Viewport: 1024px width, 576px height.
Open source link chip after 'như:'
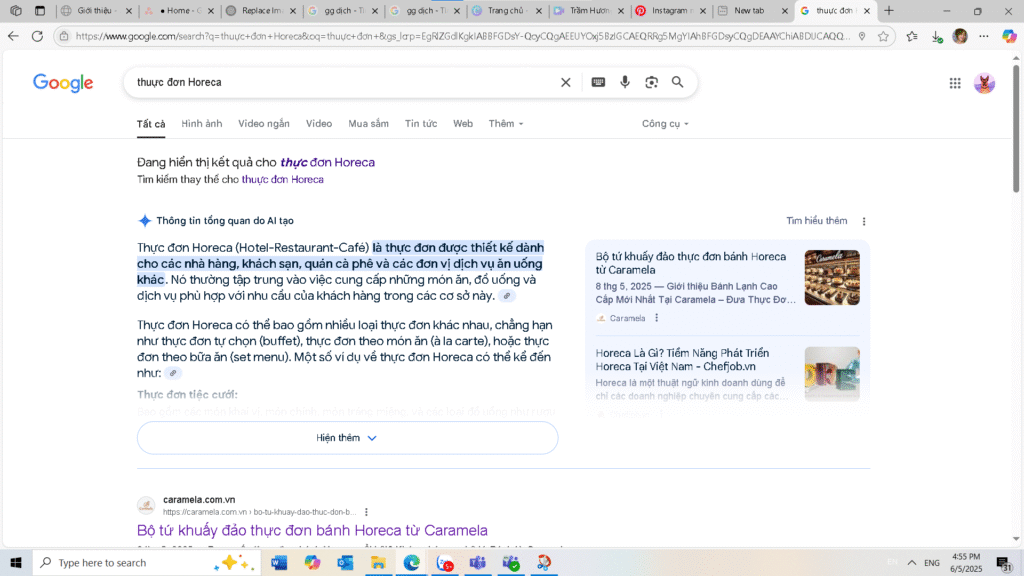click(173, 373)
